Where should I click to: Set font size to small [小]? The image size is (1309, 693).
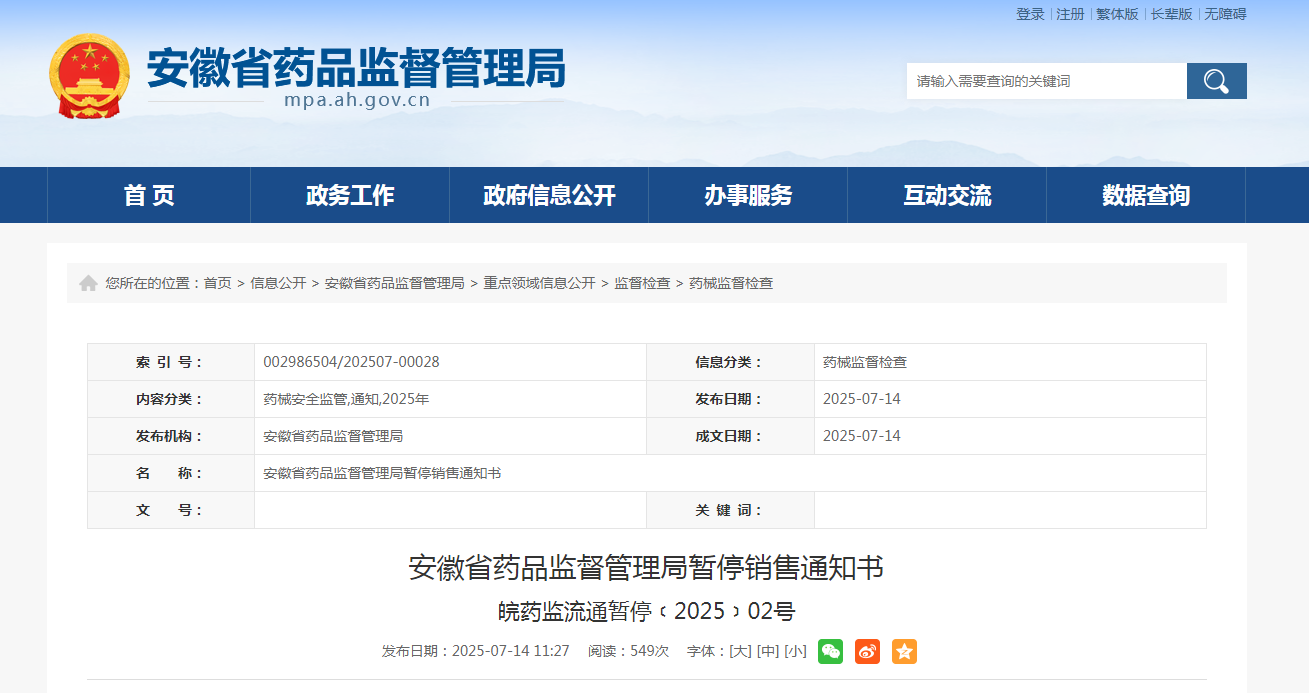click(x=795, y=651)
